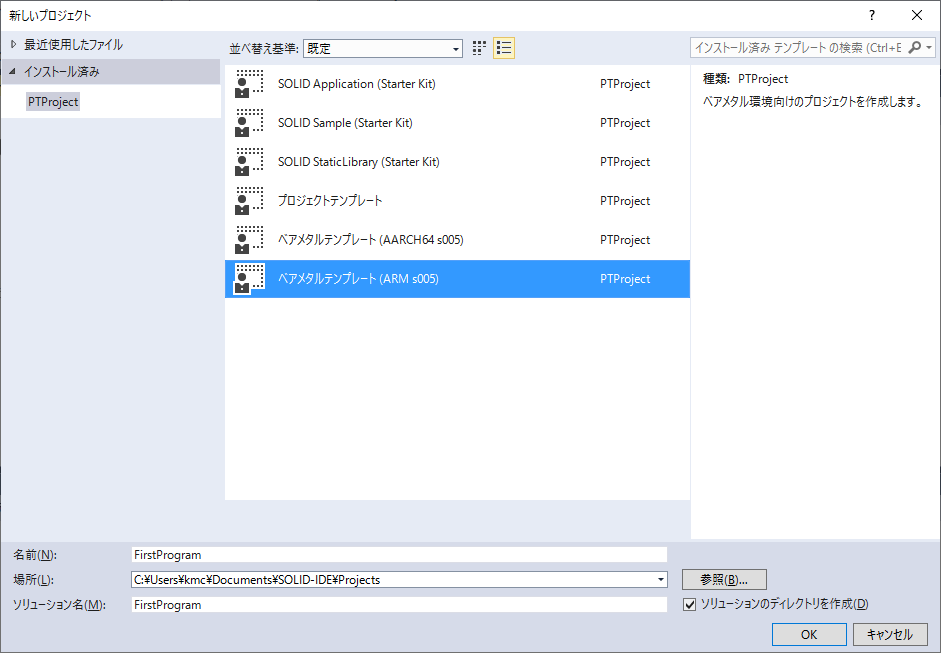Toggle ソリューションのディレクトリを作成 checkbox
The image size is (941, 653).
[x=689, y=604]
